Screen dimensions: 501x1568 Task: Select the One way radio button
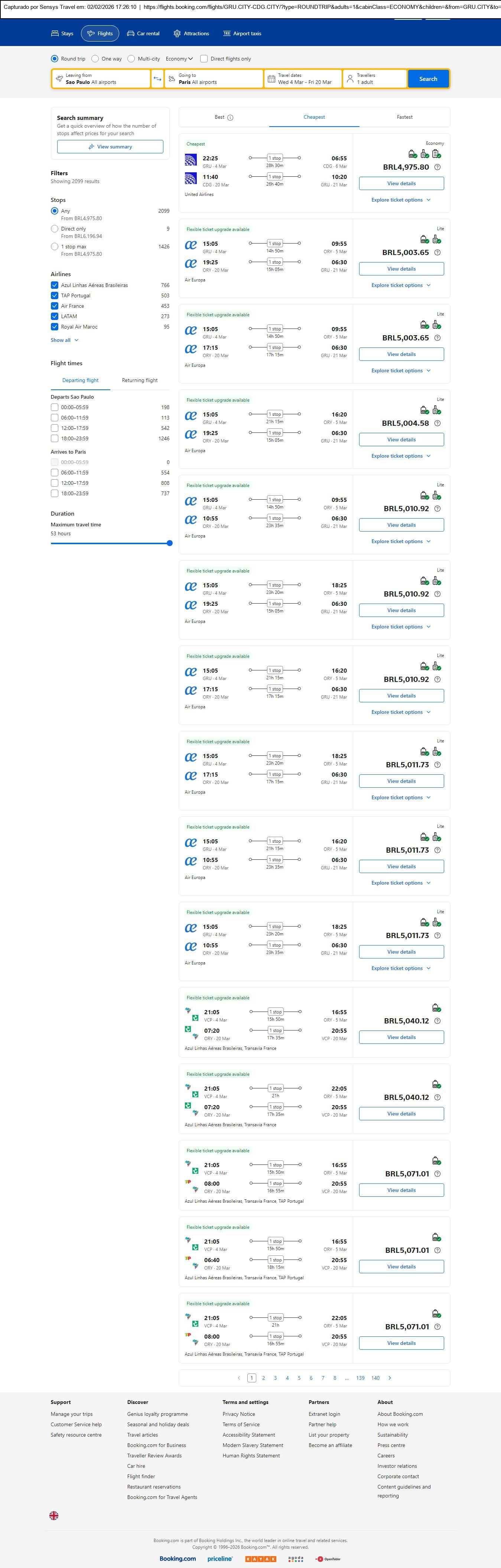click(95, 59)
